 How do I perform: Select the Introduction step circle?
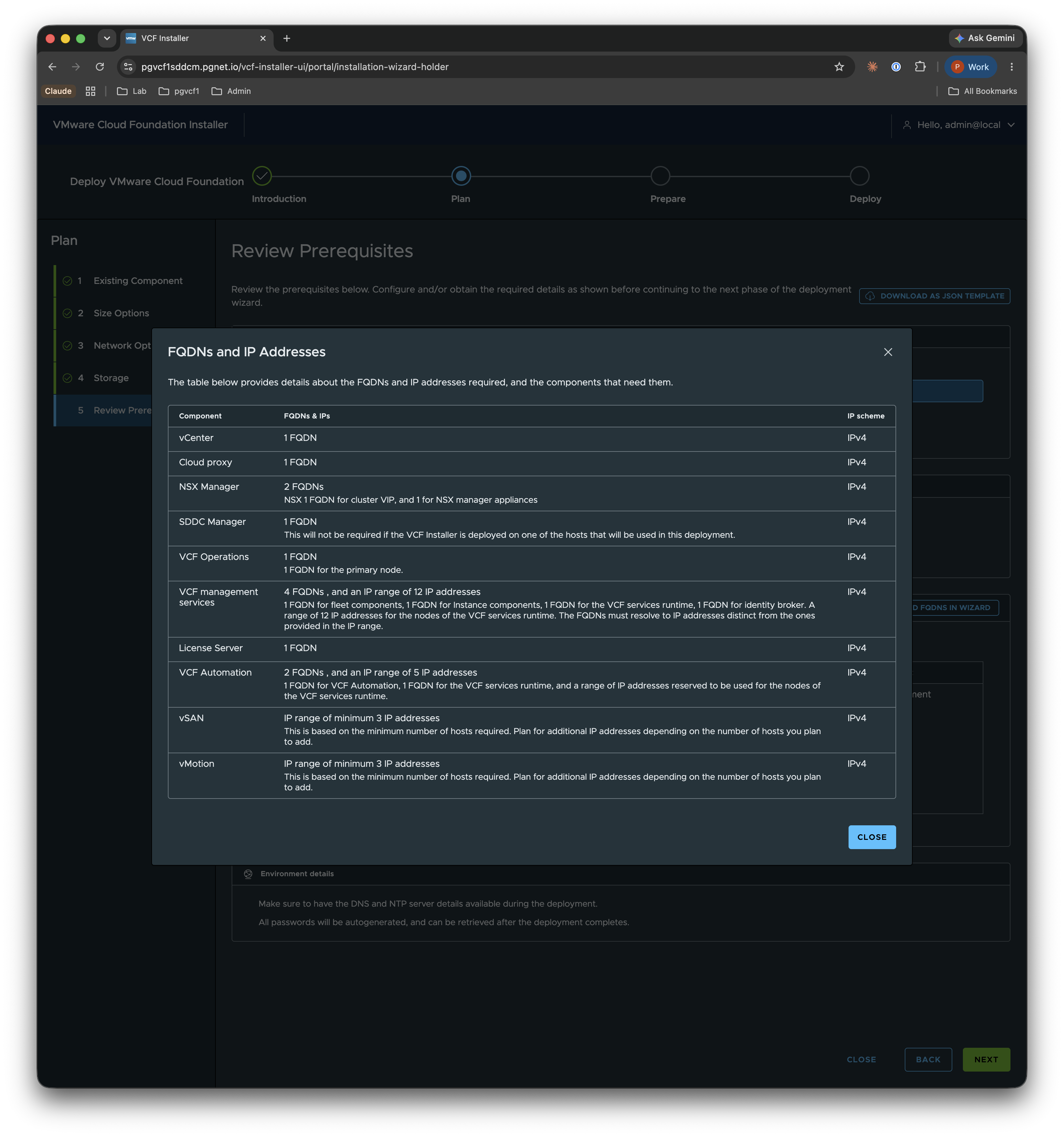(x=262, y=176)
